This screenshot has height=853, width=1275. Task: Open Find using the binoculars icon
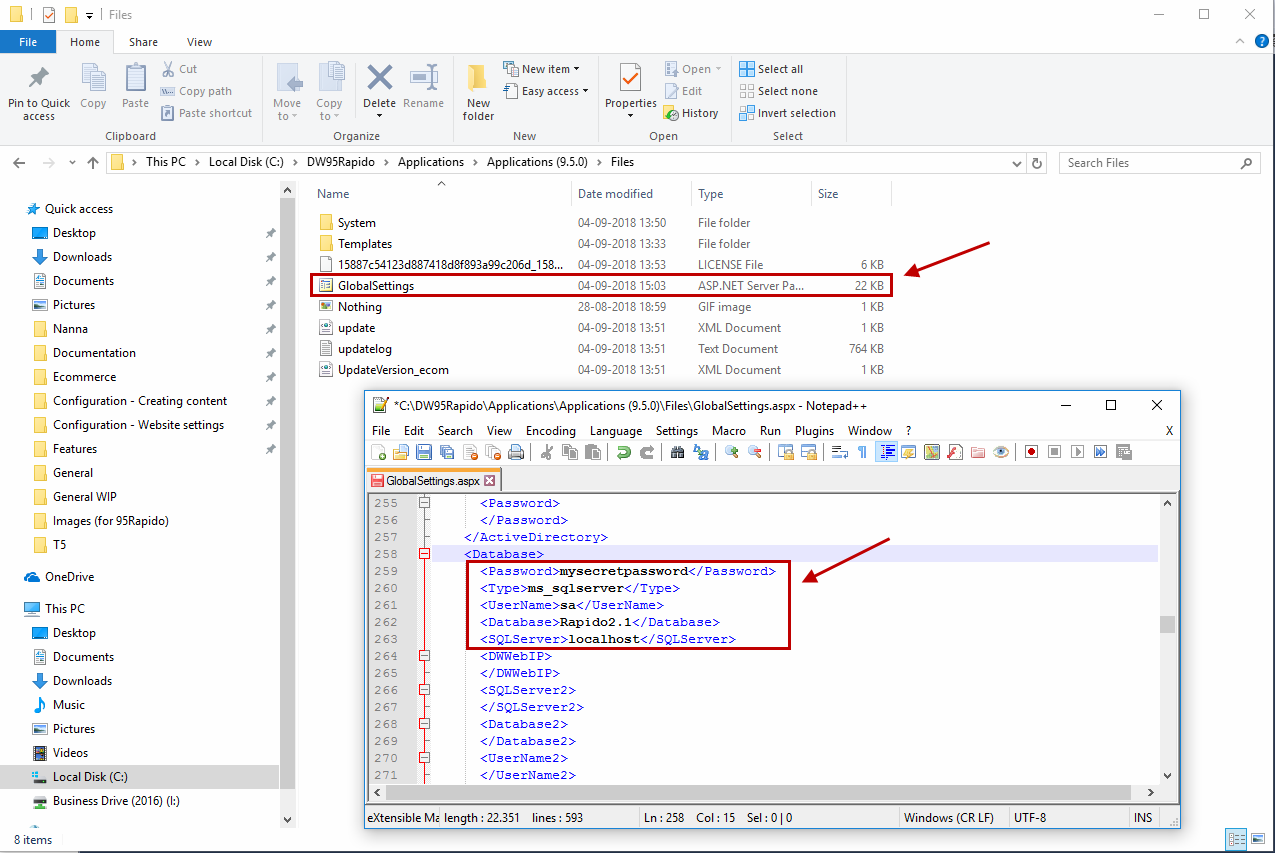(x=677, y=452)
